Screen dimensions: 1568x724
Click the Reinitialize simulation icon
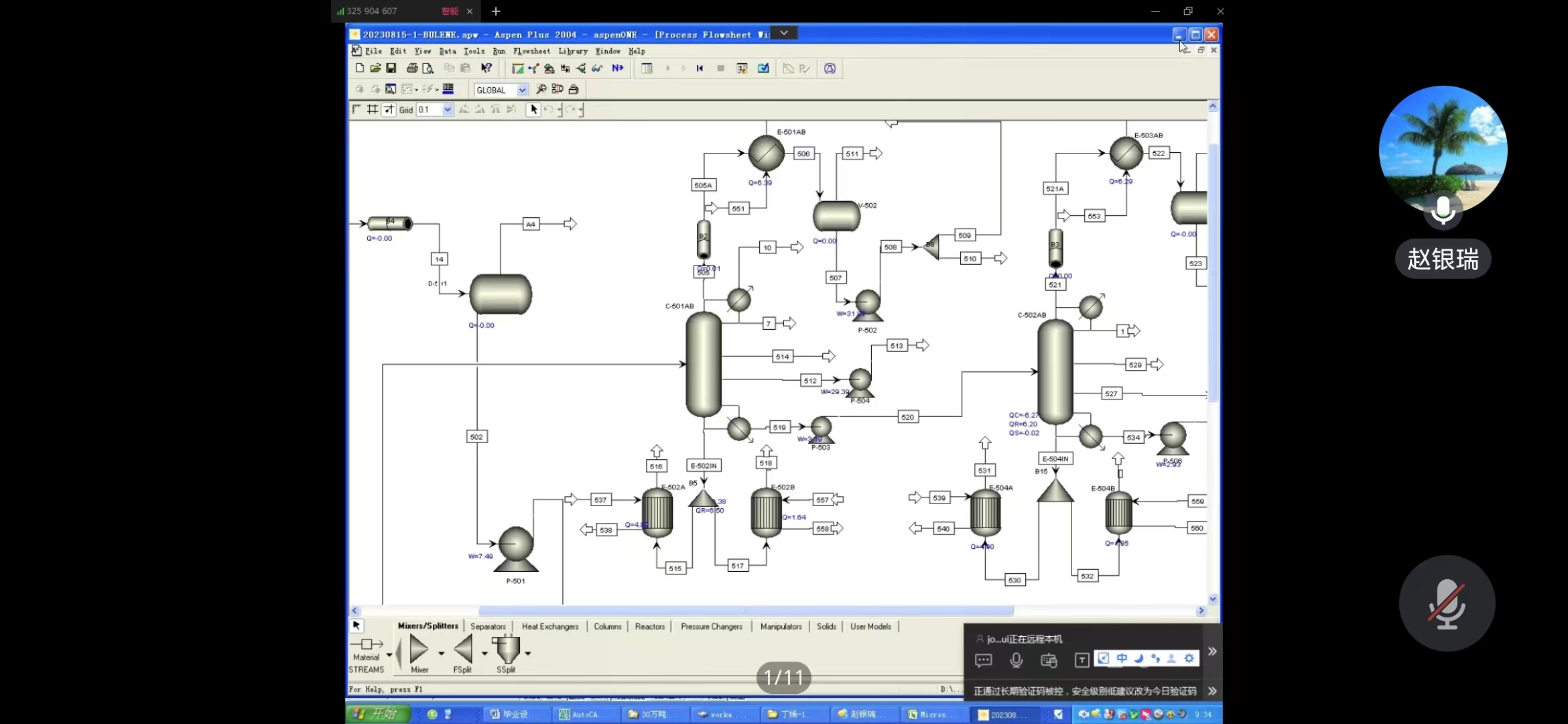coord(700,68)
